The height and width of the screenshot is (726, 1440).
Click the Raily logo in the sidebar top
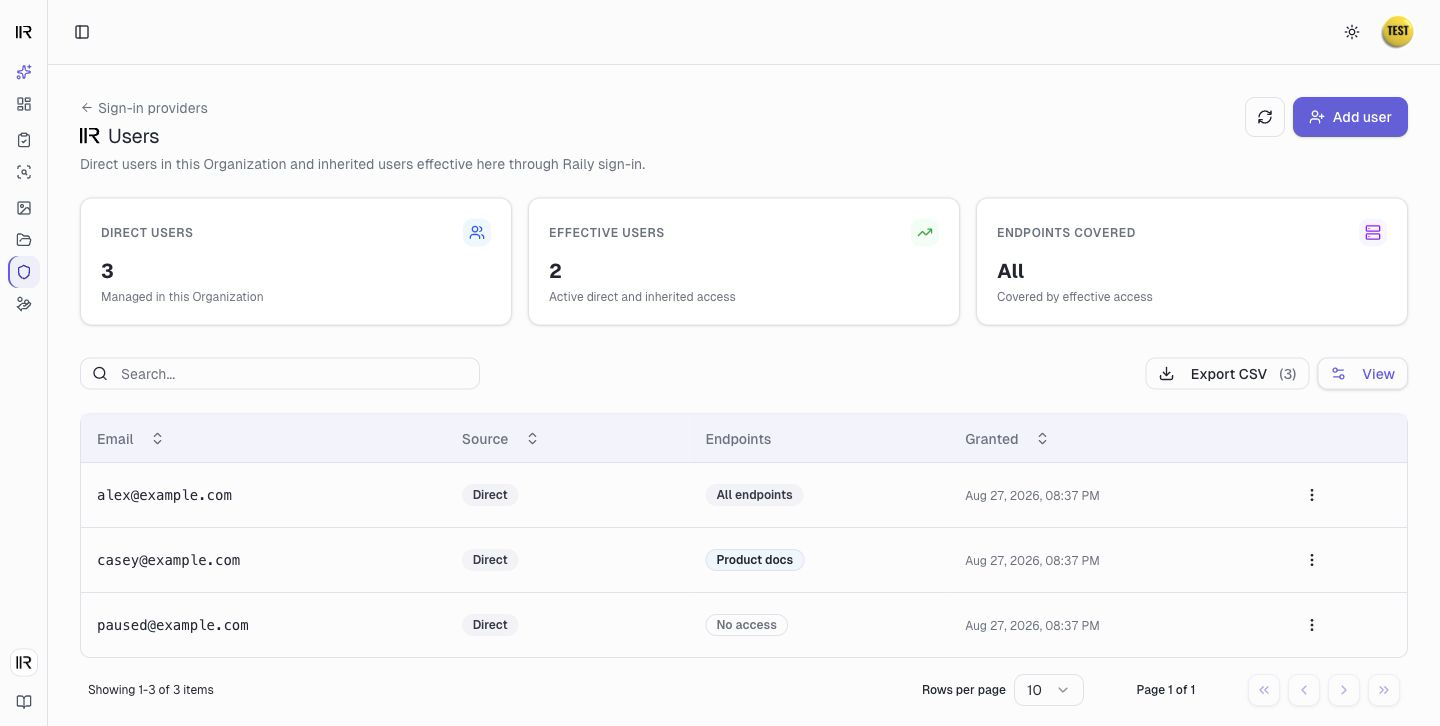[24, 32]
